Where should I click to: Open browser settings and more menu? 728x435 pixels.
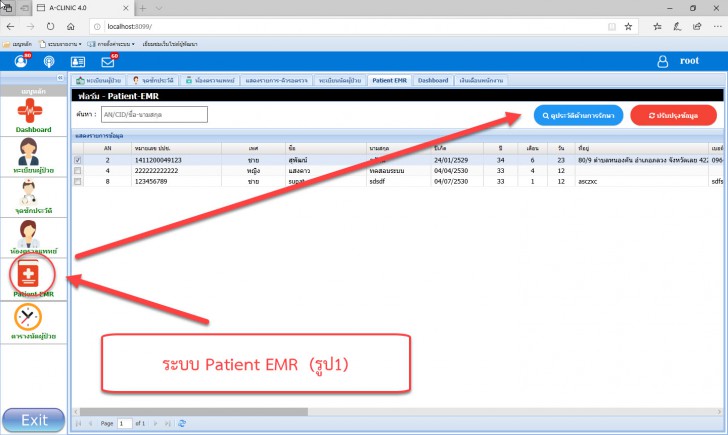[x=717, y=26]
